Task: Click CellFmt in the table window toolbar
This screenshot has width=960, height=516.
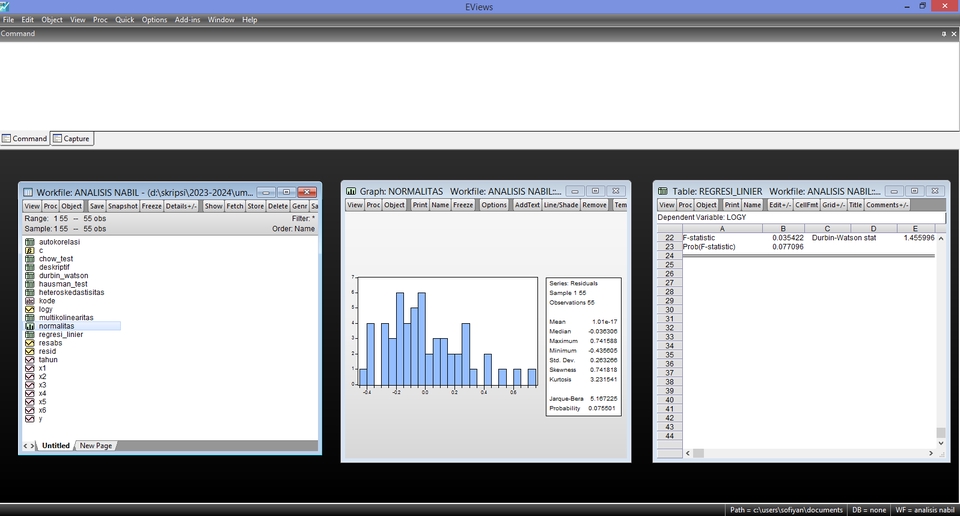Action: (806, 205)
